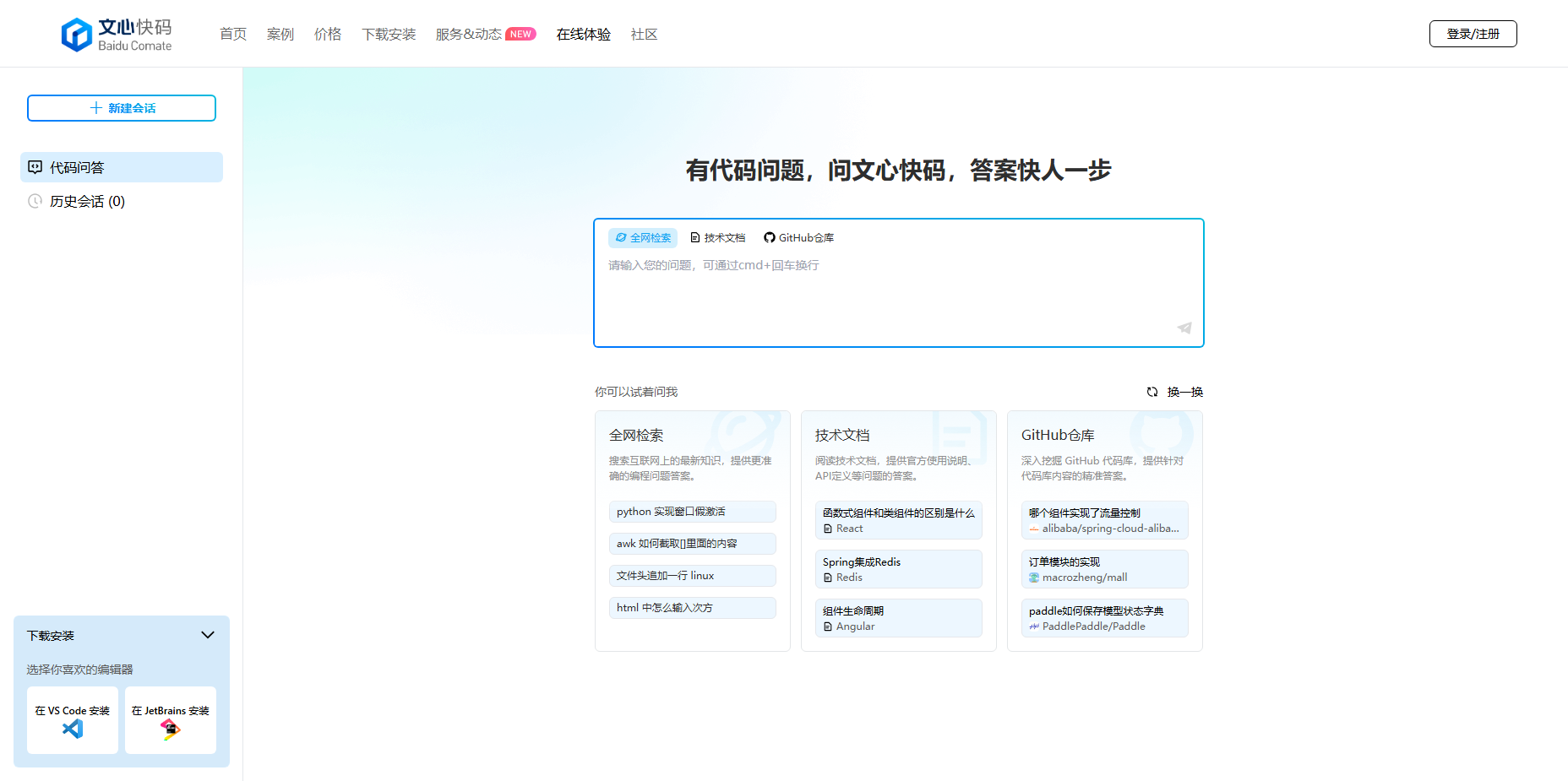Choose suggestion Spring集成Redis
Viewport: 1568px width, 781px height.
(899, 569)
